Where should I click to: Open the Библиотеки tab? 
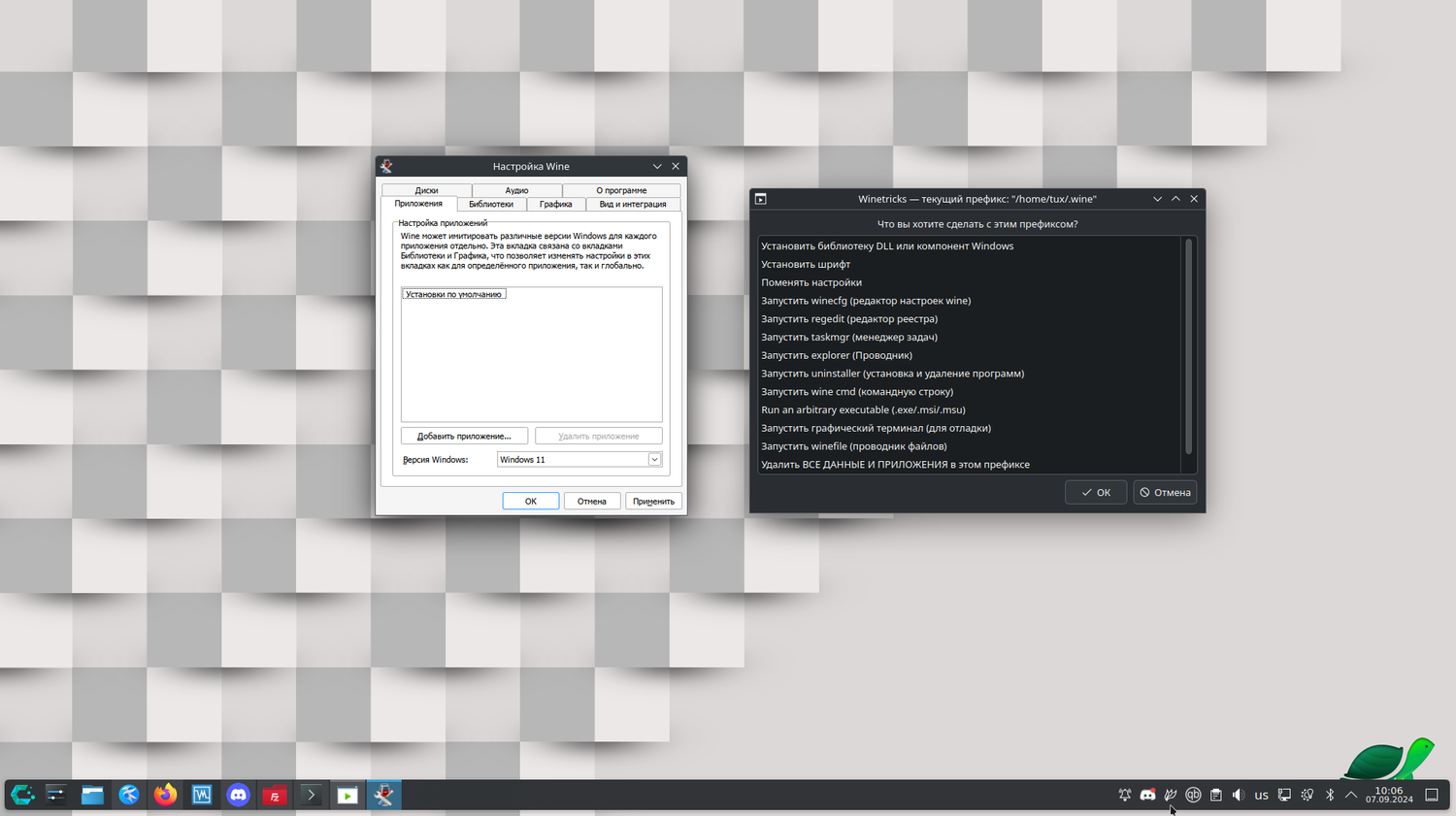491,204
